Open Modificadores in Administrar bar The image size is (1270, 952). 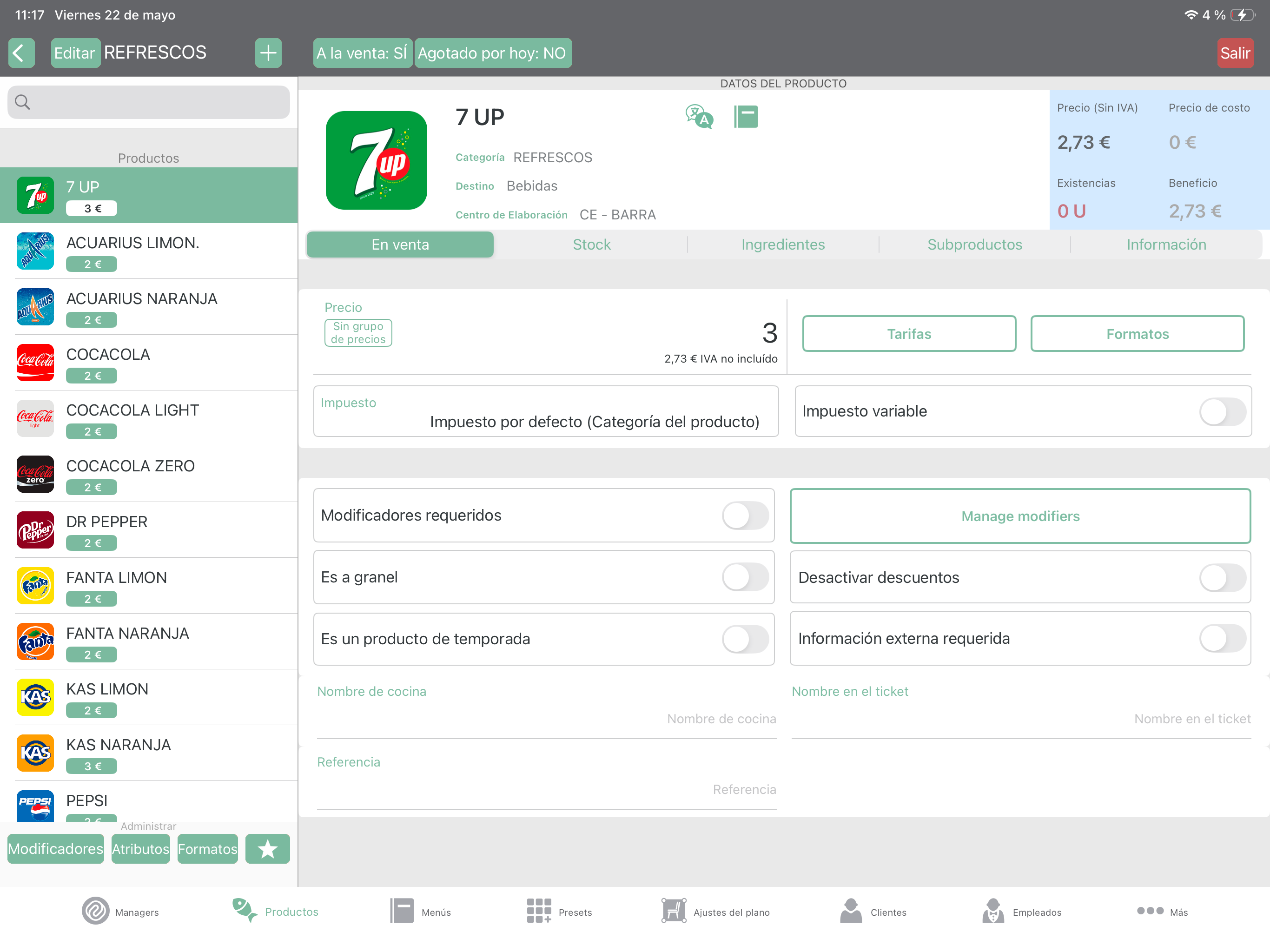pyautogui.click(x=56, y=848)
